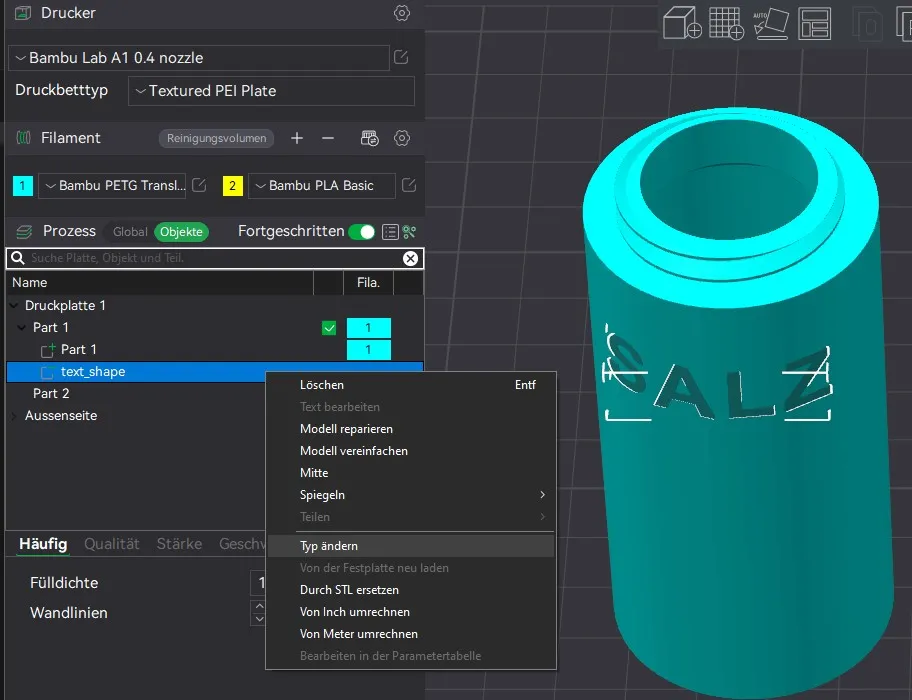Toggle the Fortgeschritten switch

click(361, 232)
